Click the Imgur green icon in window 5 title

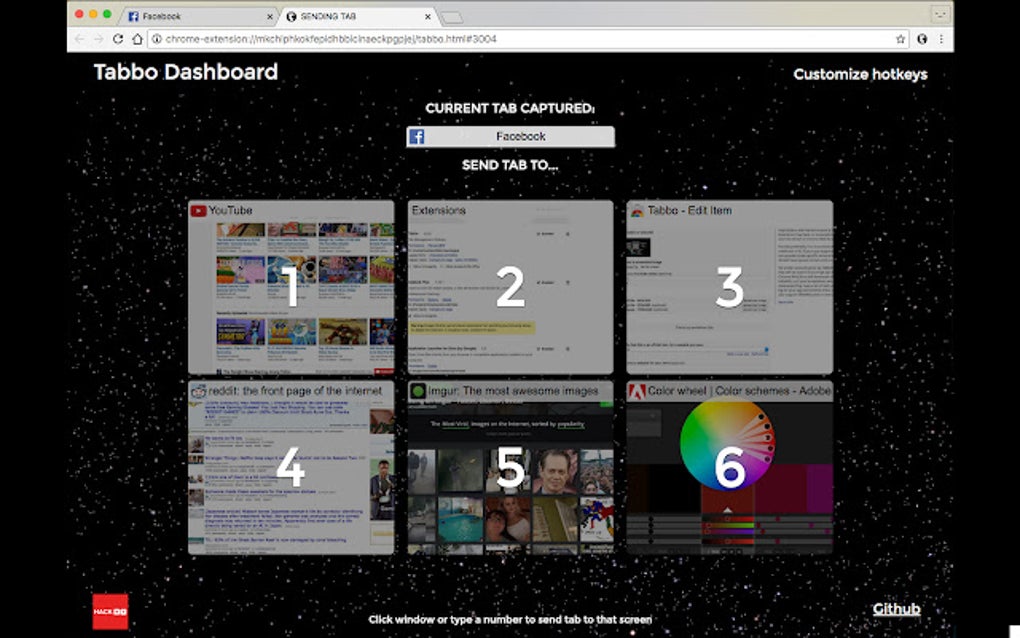[418, 391]
